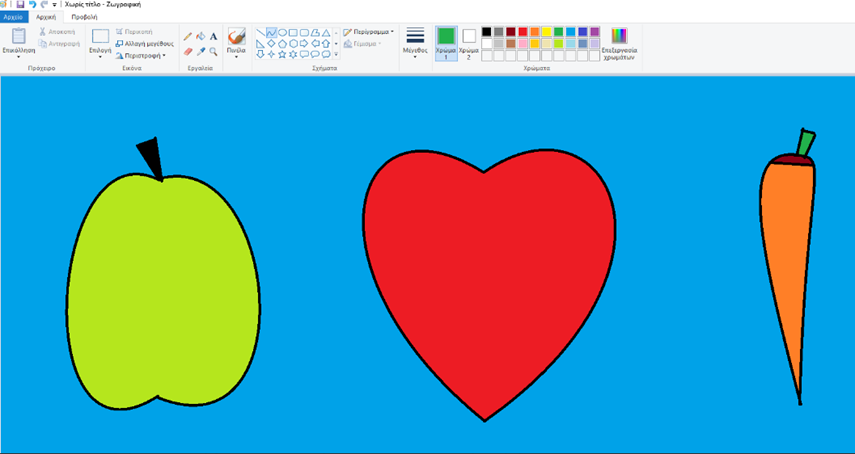Click the Save icon in quick access toolbar

(19, 5)
